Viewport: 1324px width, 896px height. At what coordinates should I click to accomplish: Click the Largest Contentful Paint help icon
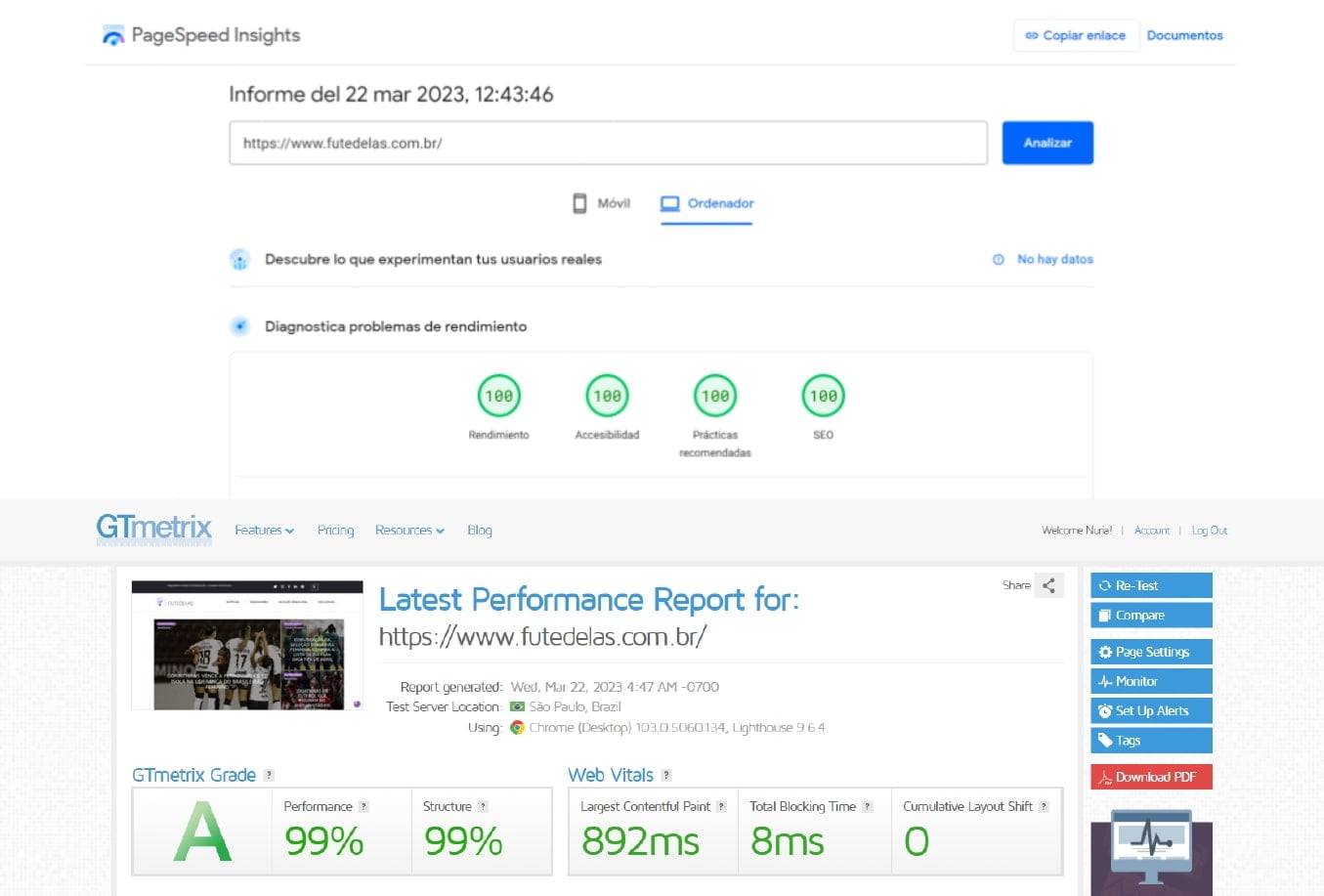coord(721,806)
